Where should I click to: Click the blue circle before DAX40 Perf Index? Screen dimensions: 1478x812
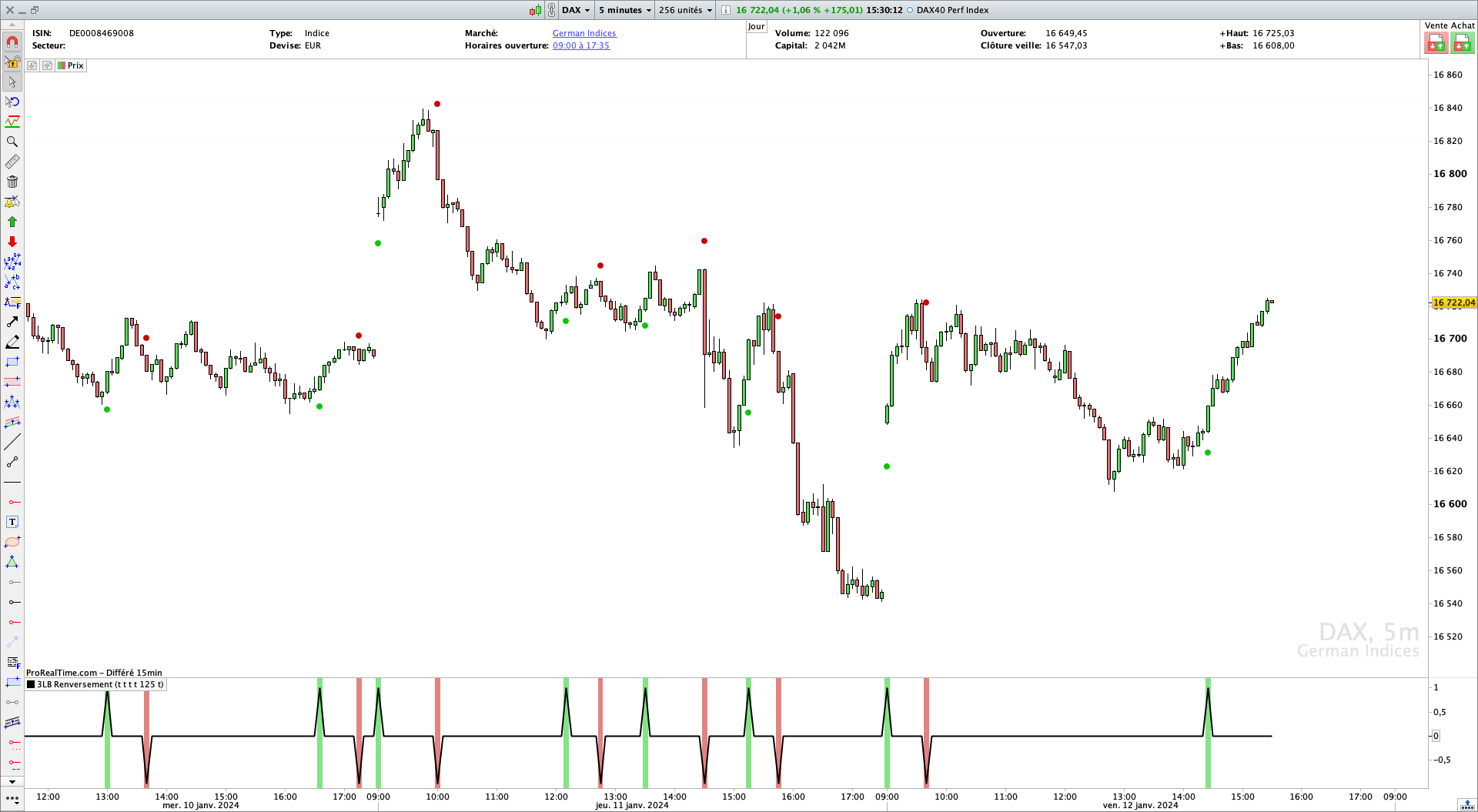pos(910,10)
